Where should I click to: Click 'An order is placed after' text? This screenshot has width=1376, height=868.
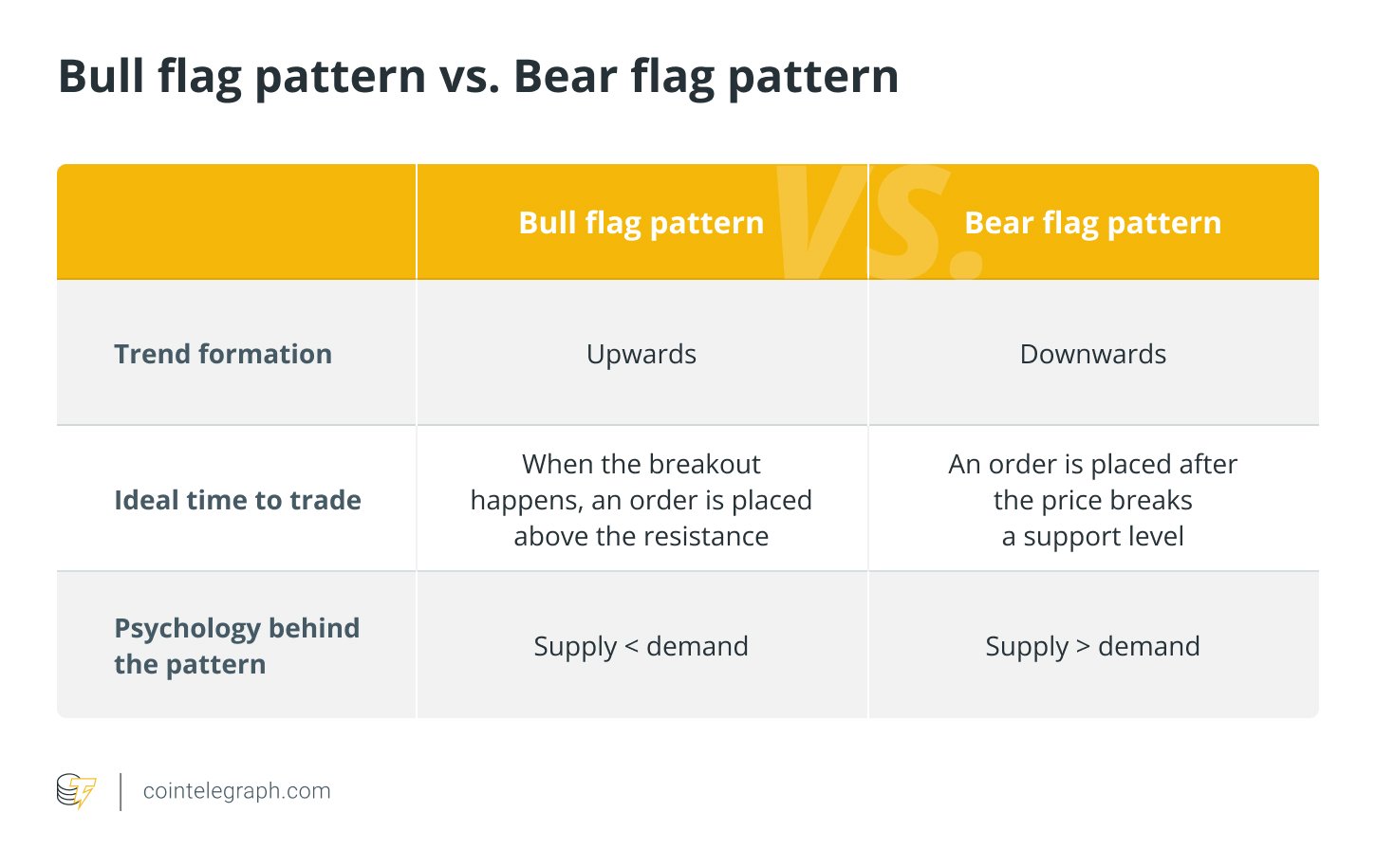1092,464
